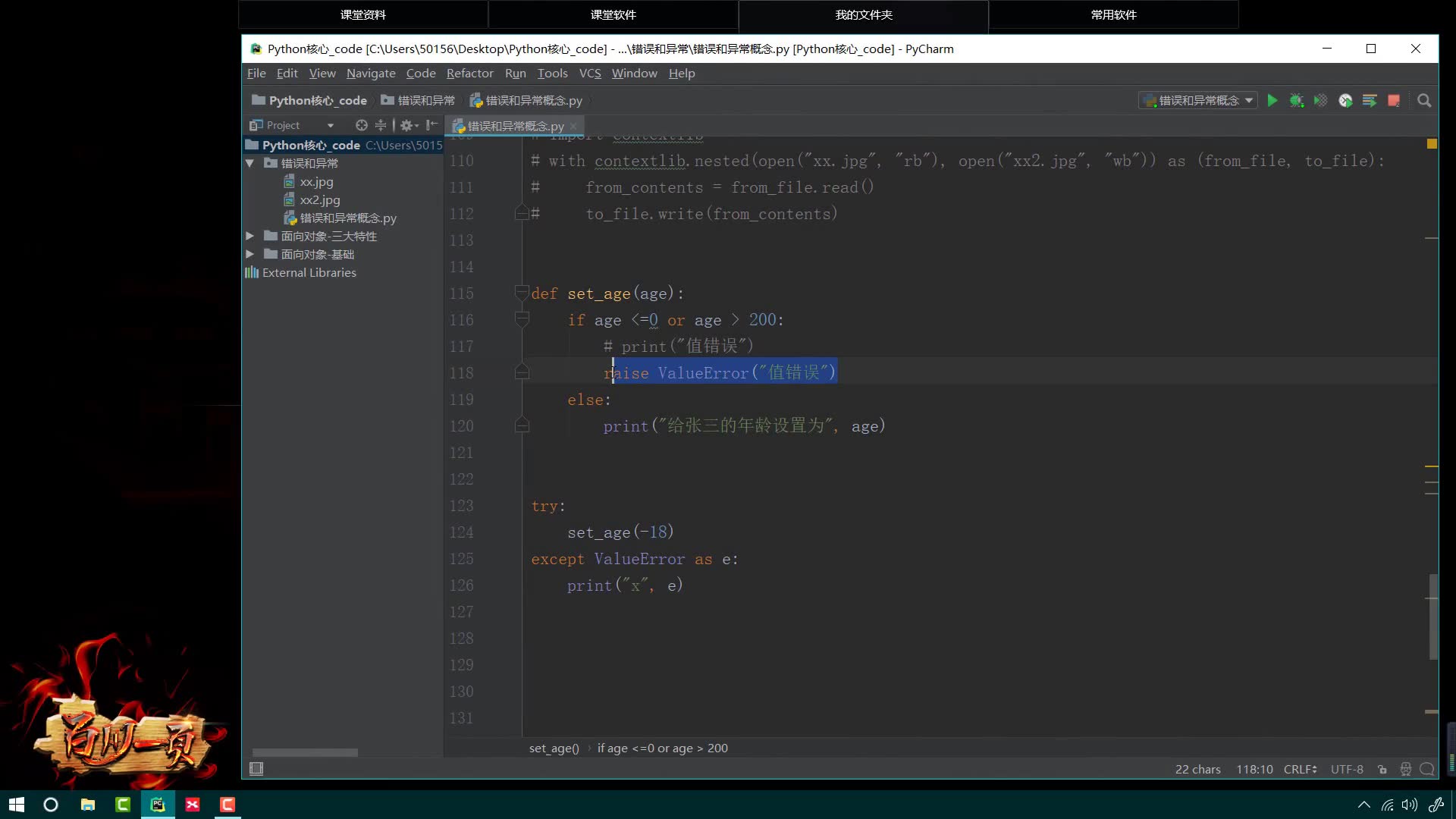Viewport: 1456px width, 819px height.
Task: Click the red Stop button
Action: 1394,100
